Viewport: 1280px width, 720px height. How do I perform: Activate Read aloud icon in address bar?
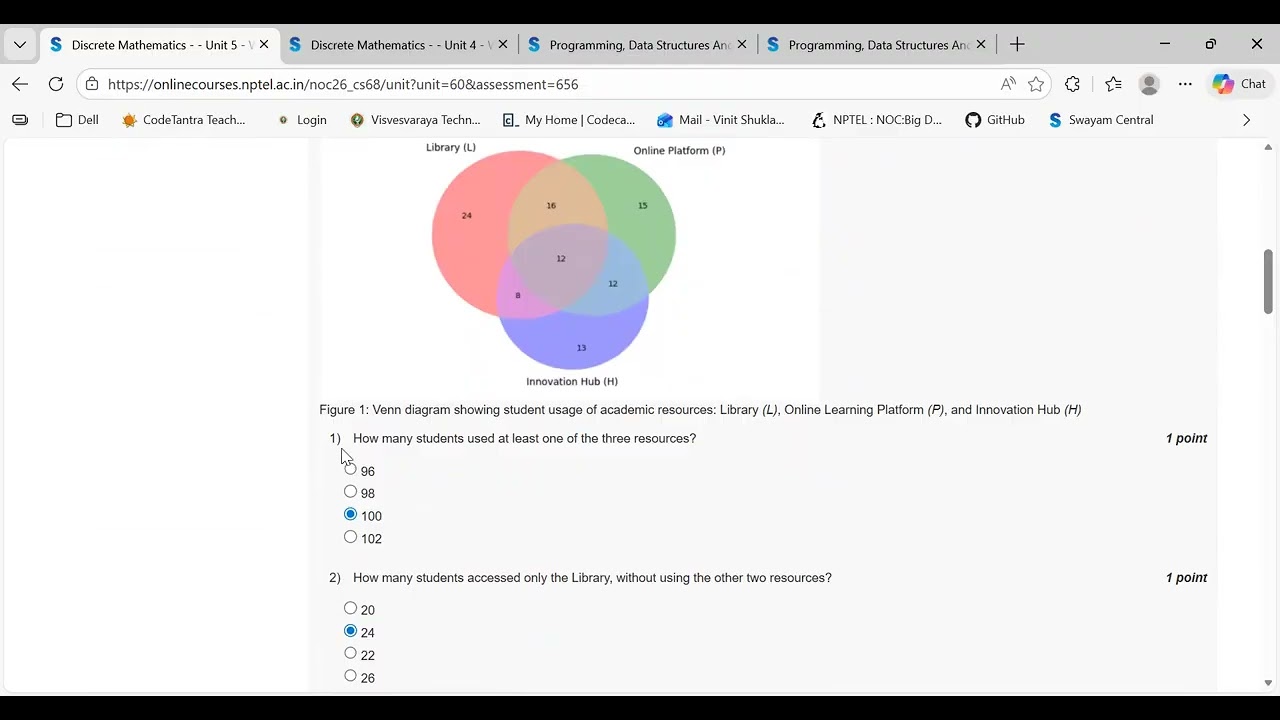1008,84
